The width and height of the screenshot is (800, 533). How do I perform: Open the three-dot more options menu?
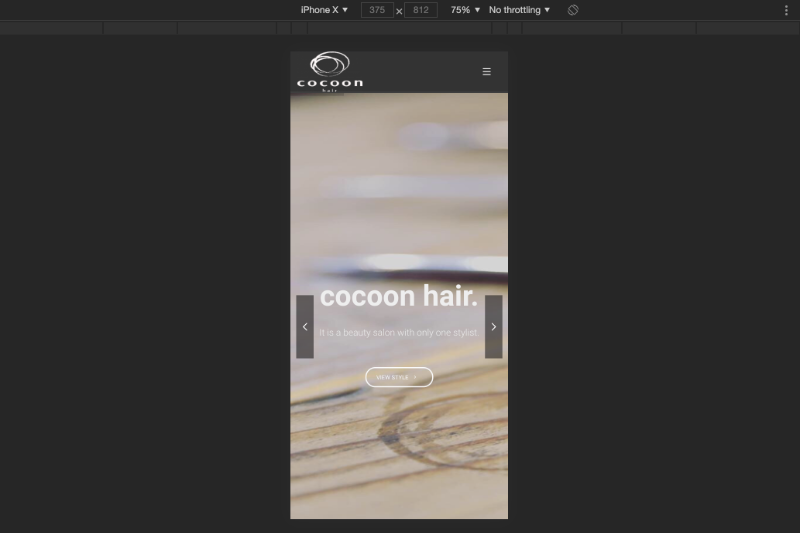[x=786, y=10]
